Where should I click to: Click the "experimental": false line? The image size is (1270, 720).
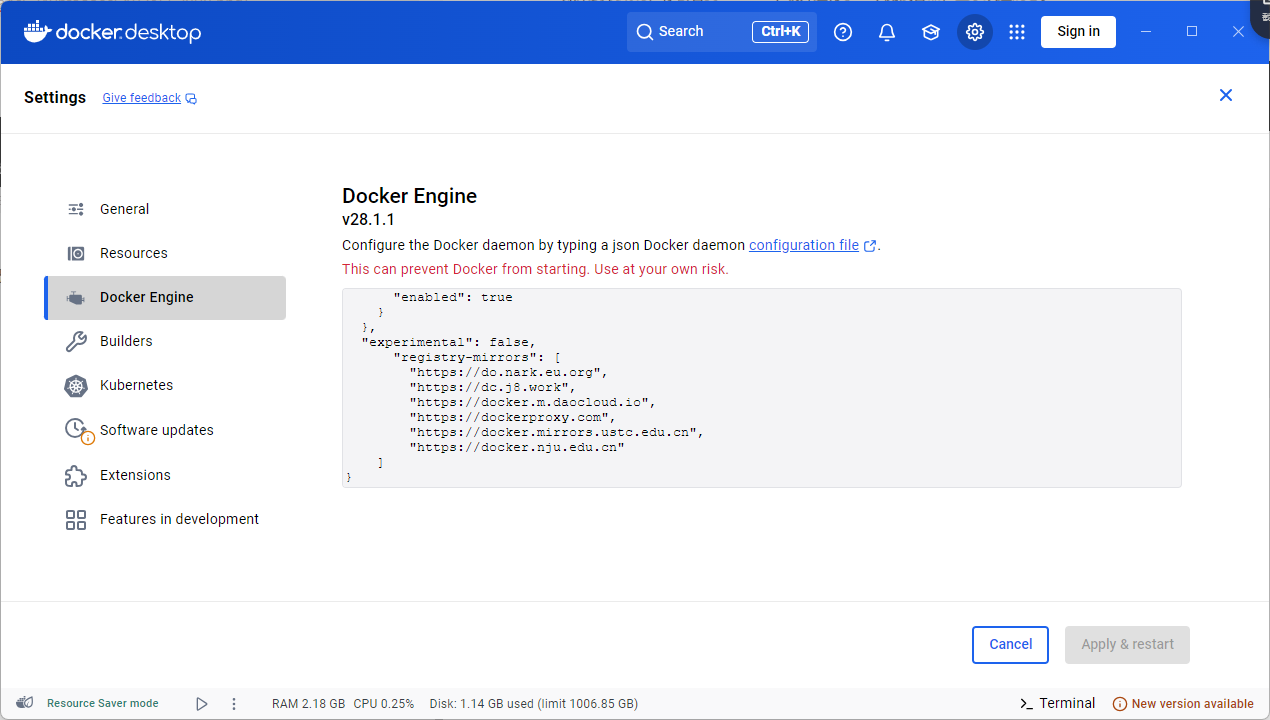point(448,342)
